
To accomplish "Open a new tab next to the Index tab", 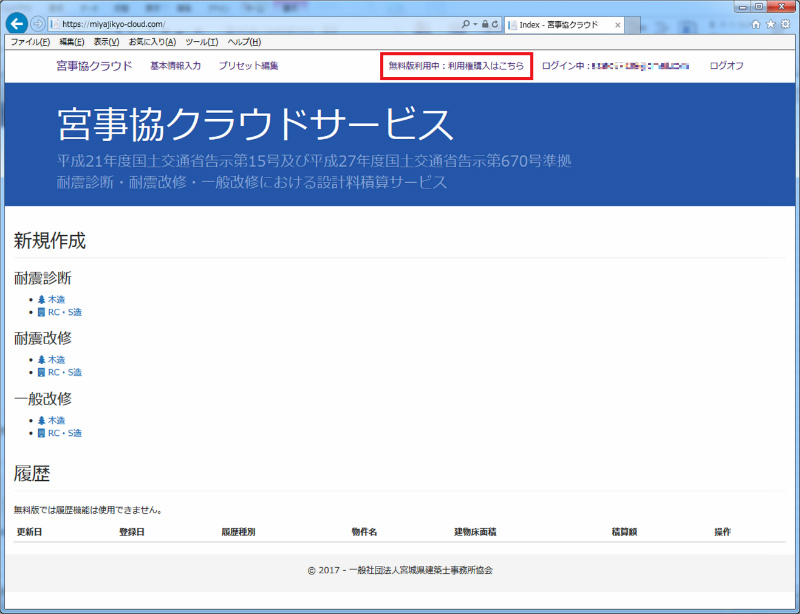I will click(x=633, y=24).
